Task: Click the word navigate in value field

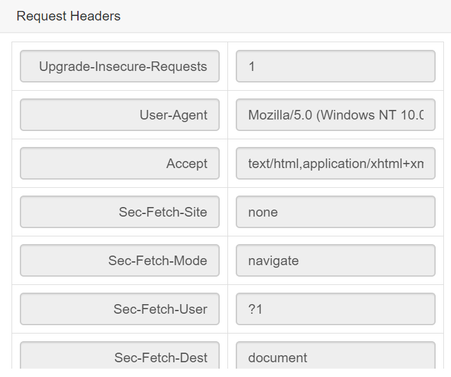Action: coord(273,261)
